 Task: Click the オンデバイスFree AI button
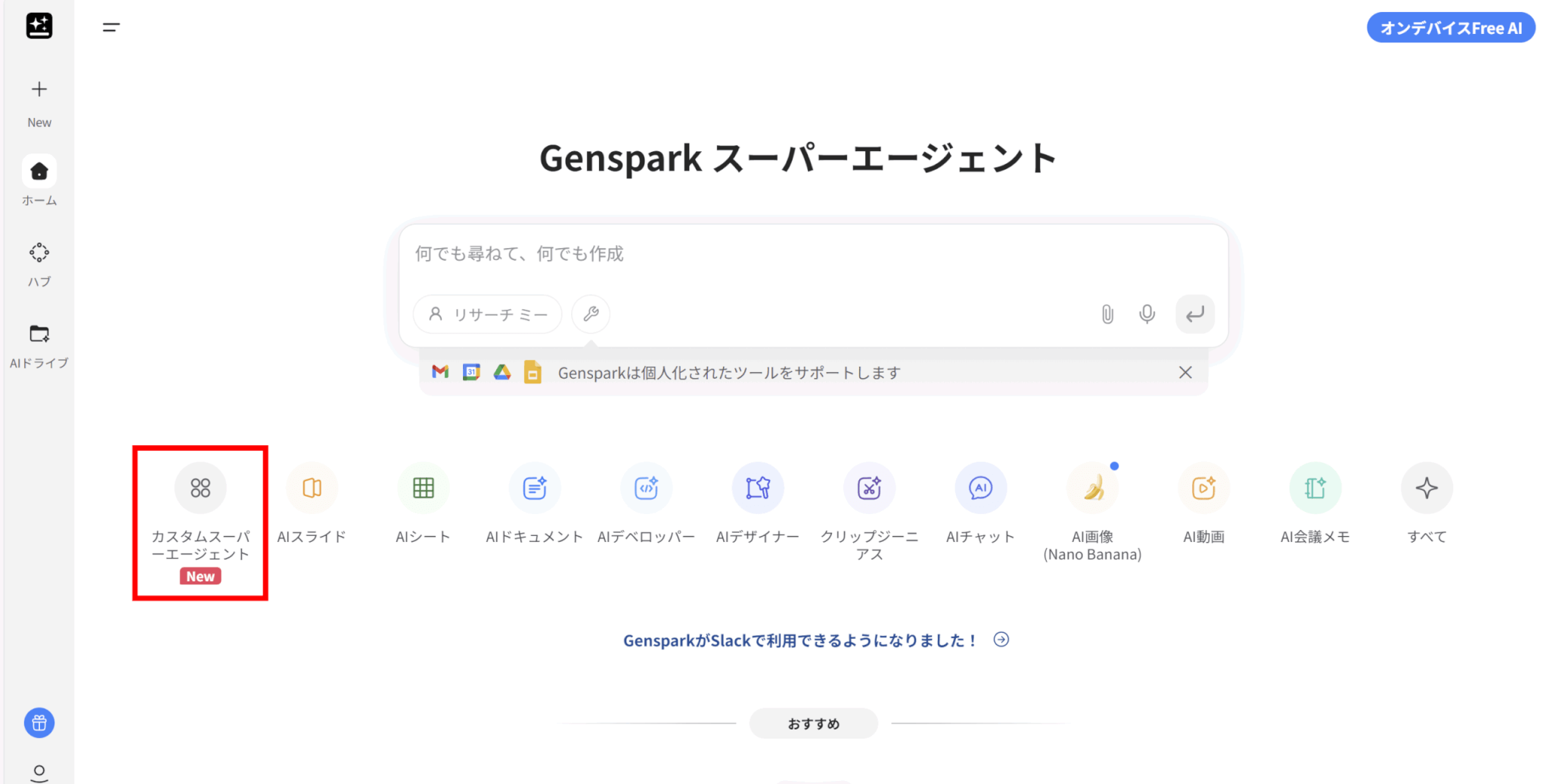[1451, 28]
